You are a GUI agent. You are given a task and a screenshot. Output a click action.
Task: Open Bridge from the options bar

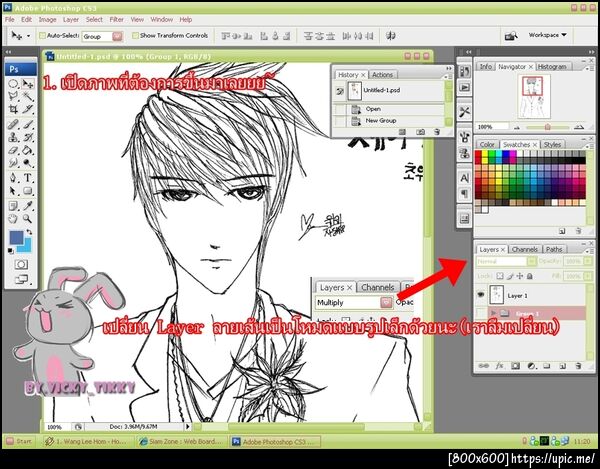tap(511, 36)
